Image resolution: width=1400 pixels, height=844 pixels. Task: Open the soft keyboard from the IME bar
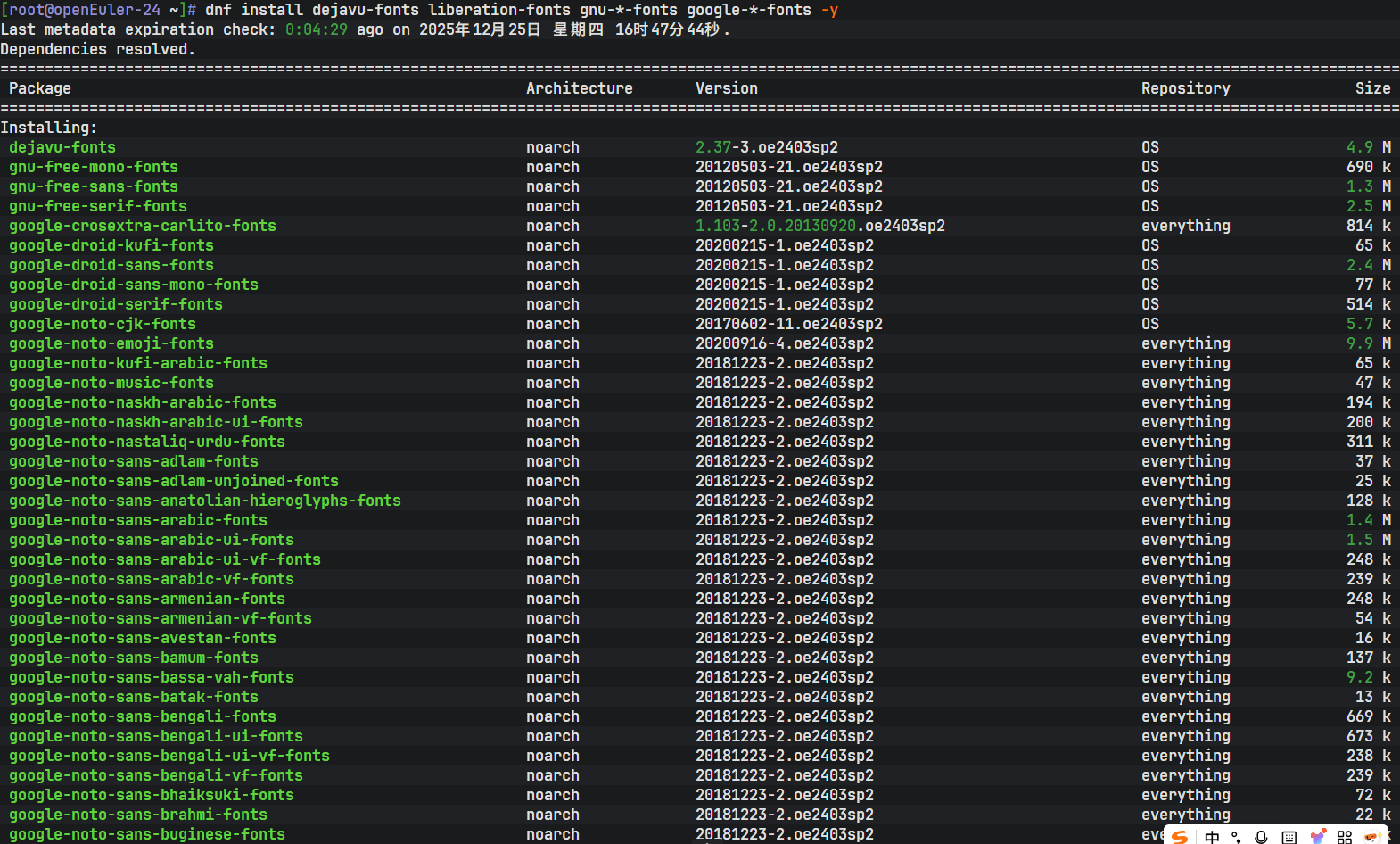1289,837
